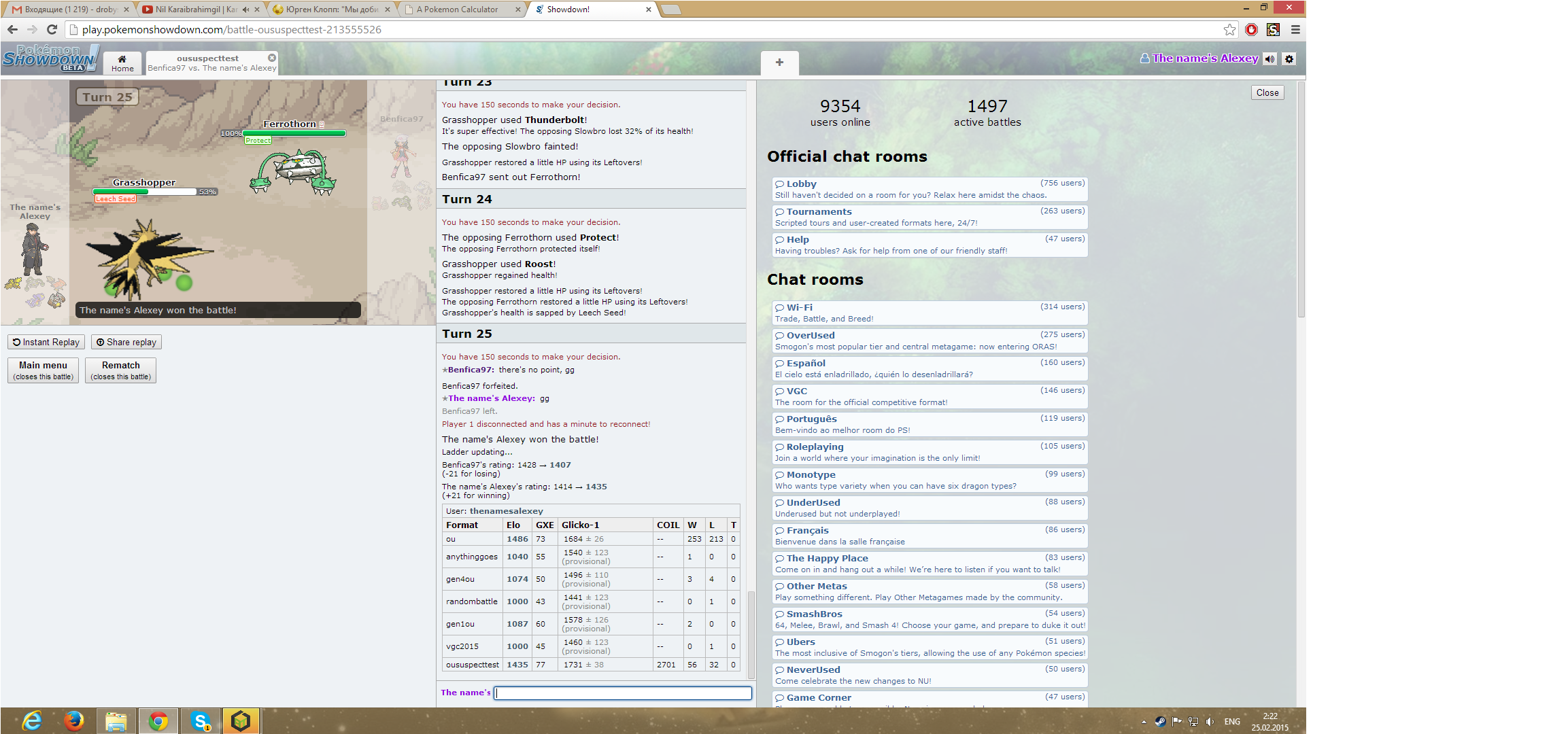Join the UnderUsed chat room
1568x734 pixels.
click(930, 508)
